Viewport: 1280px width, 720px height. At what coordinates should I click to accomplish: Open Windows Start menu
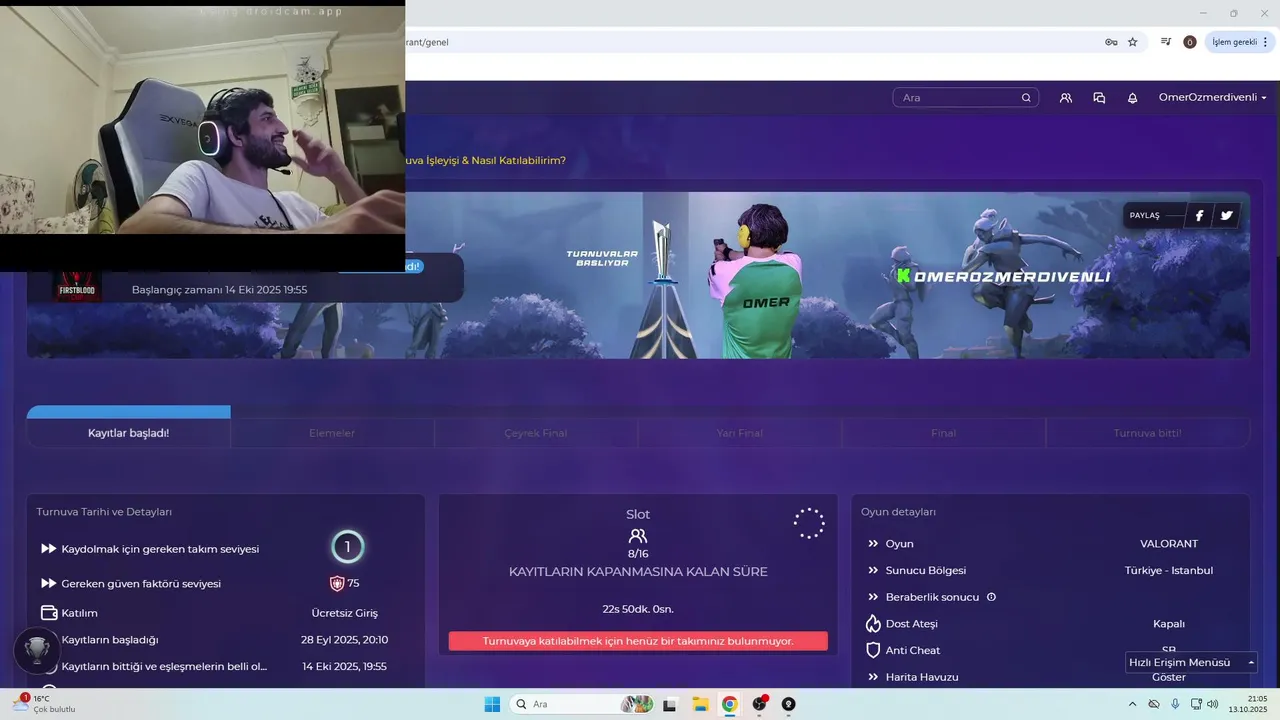(x=492, y=704)
